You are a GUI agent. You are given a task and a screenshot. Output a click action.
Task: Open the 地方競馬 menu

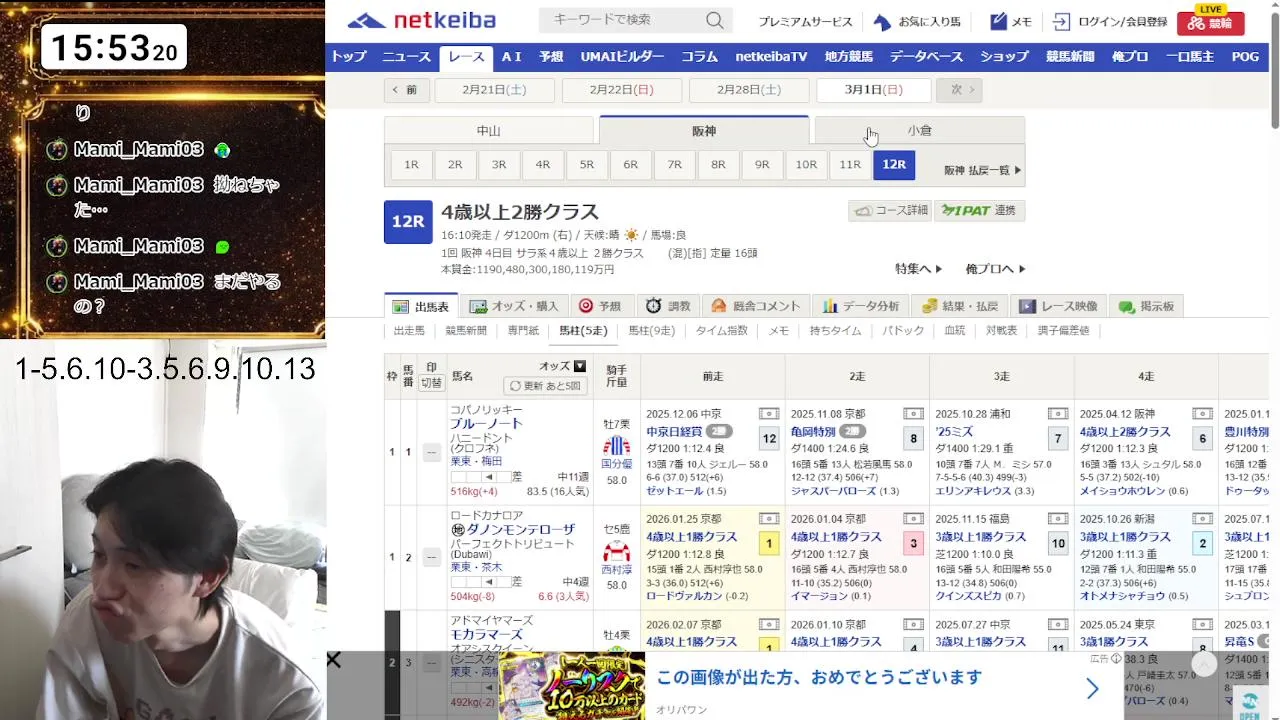848,57
